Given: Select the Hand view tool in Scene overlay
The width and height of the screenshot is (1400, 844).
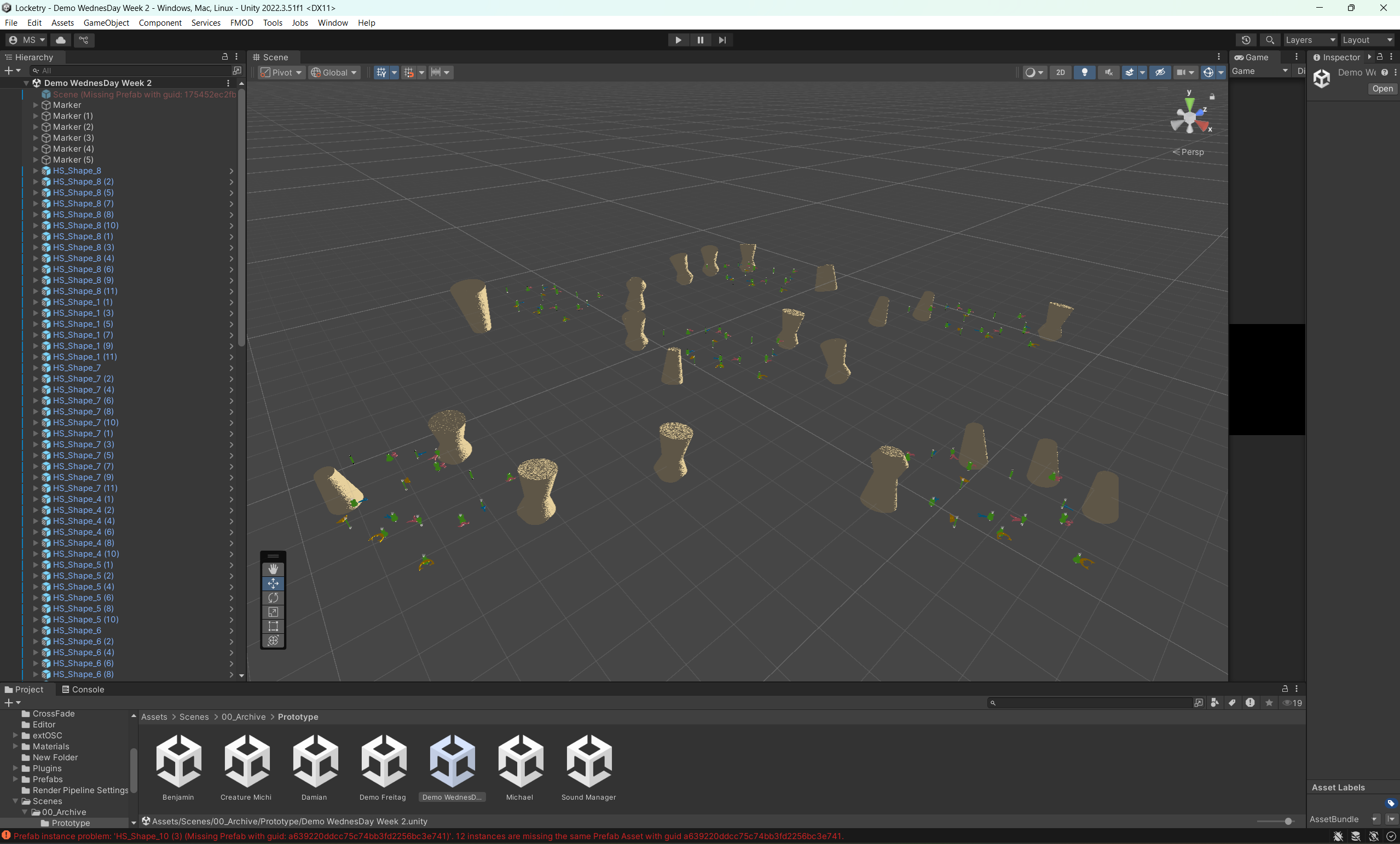Looking at the screenshot, I should pos(273,569).
